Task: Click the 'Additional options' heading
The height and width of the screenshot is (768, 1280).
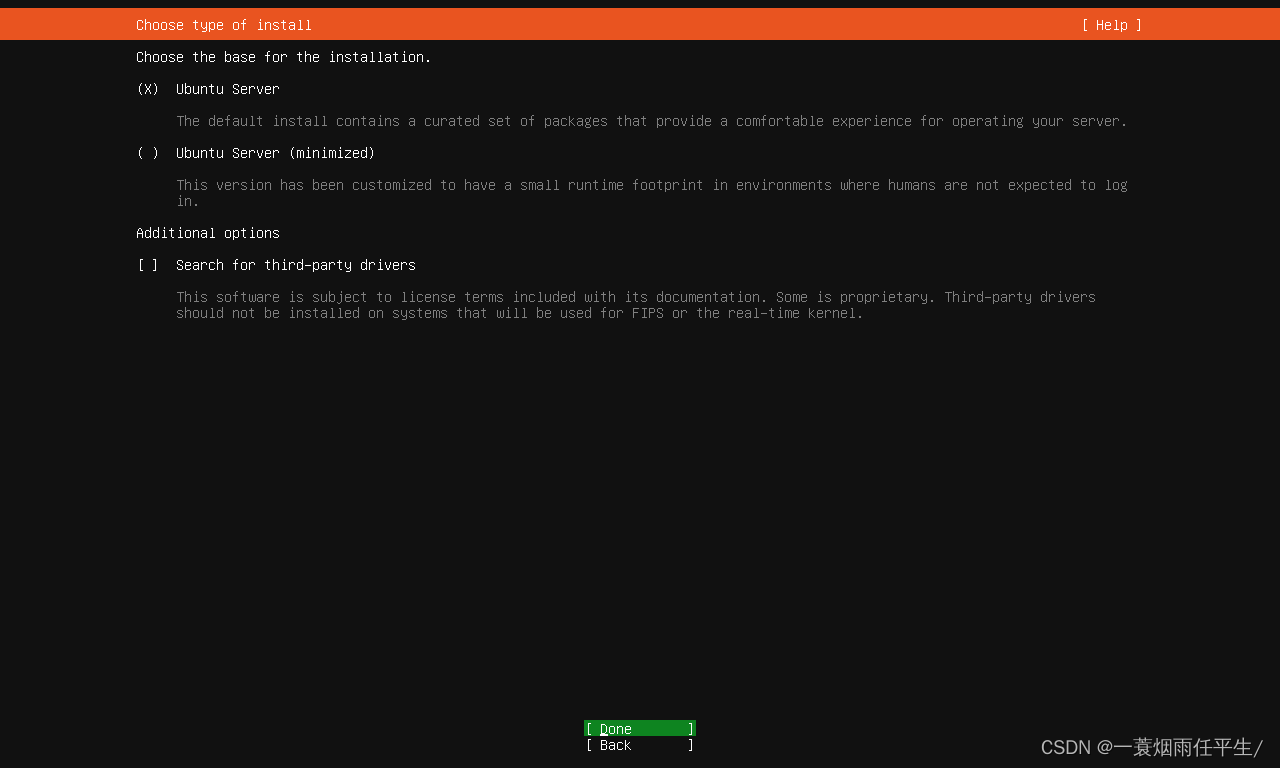Action: [208, 233]
